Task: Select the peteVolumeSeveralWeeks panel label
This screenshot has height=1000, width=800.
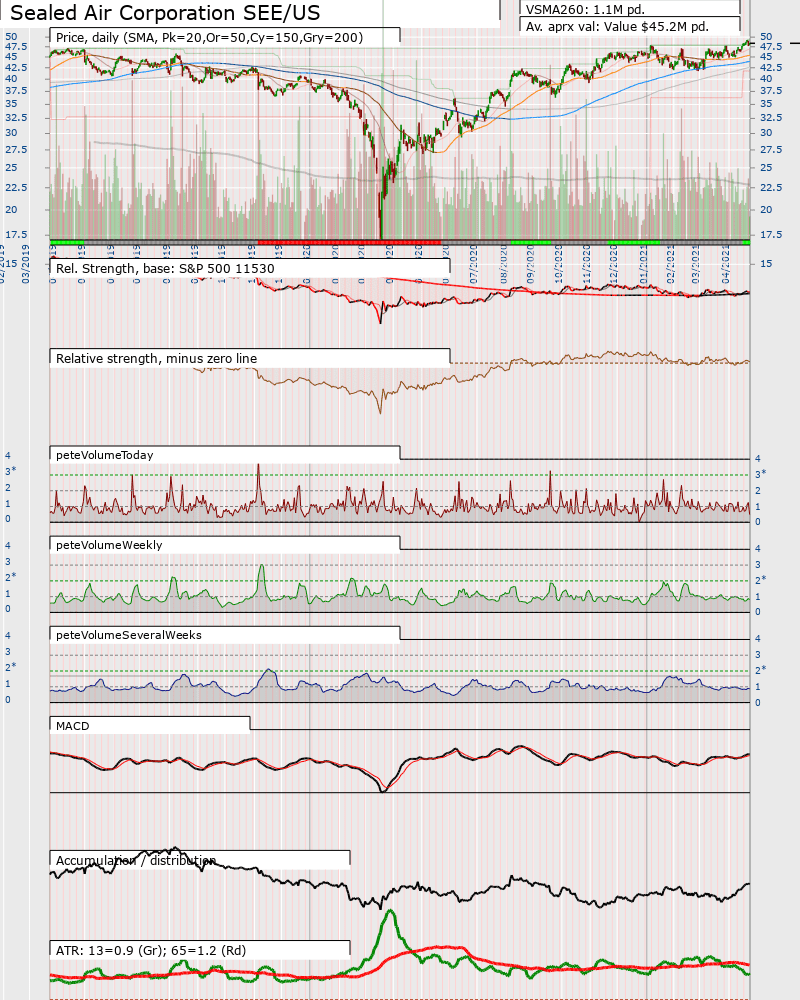Action: [129, 635]
